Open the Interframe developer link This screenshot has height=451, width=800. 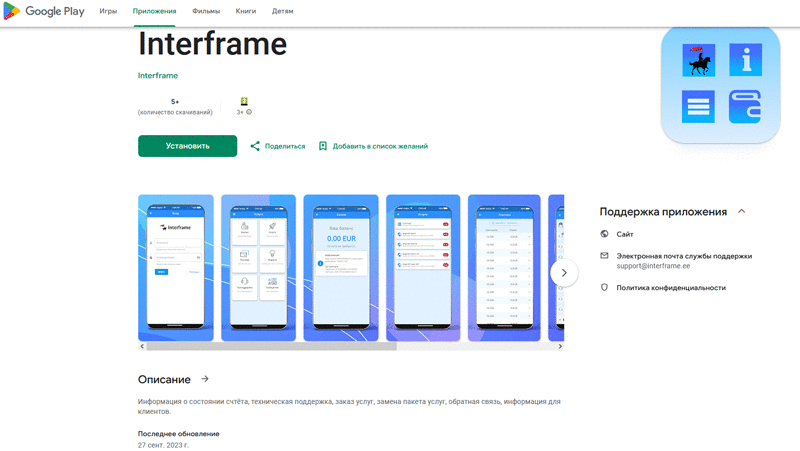(158, 76)
